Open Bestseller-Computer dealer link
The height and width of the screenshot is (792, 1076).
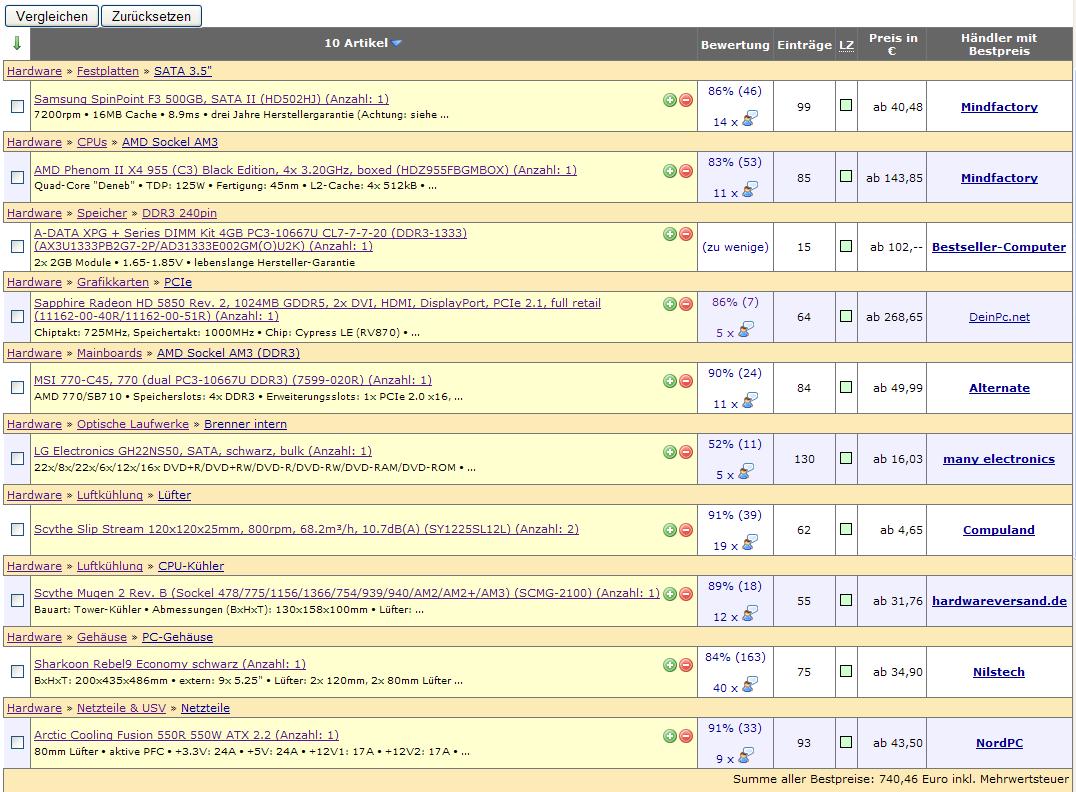point(999,247)
